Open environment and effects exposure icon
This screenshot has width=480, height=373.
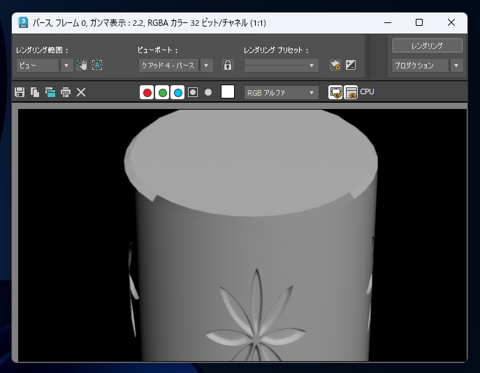click(351, 65)
